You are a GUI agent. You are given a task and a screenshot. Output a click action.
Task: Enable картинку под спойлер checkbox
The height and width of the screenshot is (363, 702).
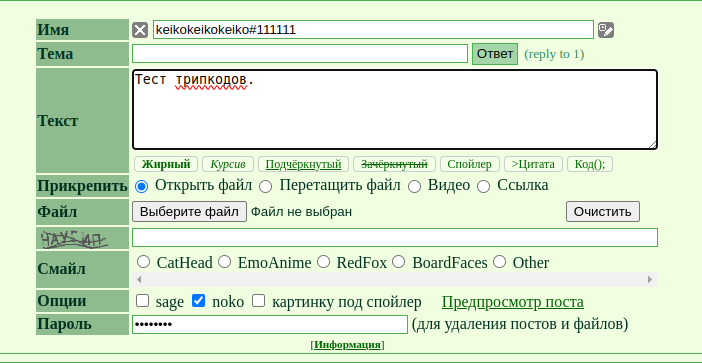click(258, 301)
